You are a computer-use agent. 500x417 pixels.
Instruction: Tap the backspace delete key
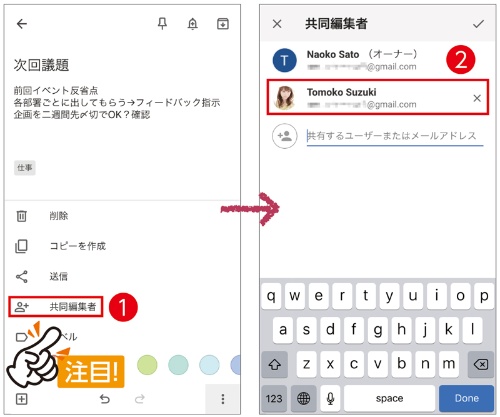(481, 364)
